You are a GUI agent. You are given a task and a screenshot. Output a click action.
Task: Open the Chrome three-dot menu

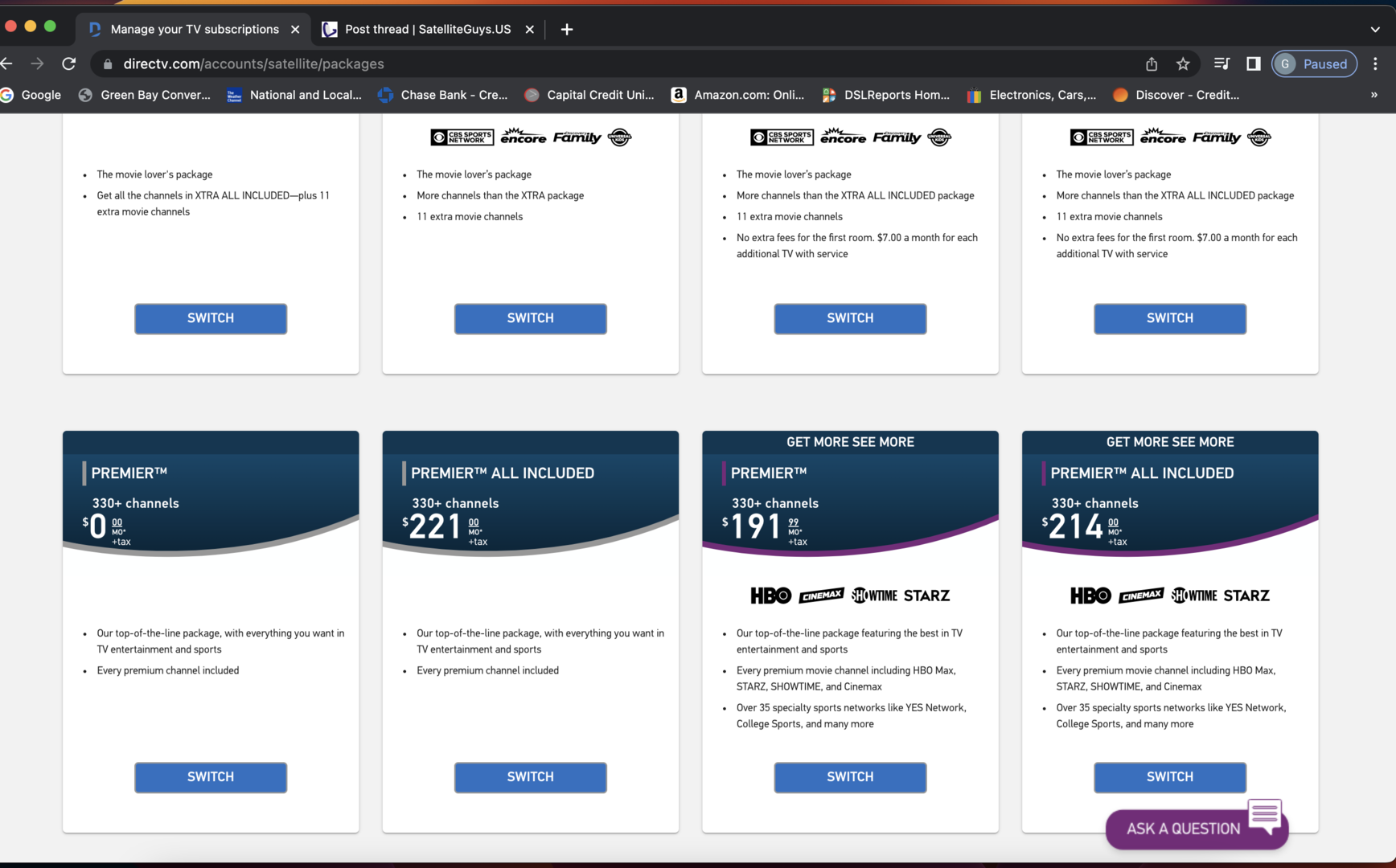point(1376,63)
